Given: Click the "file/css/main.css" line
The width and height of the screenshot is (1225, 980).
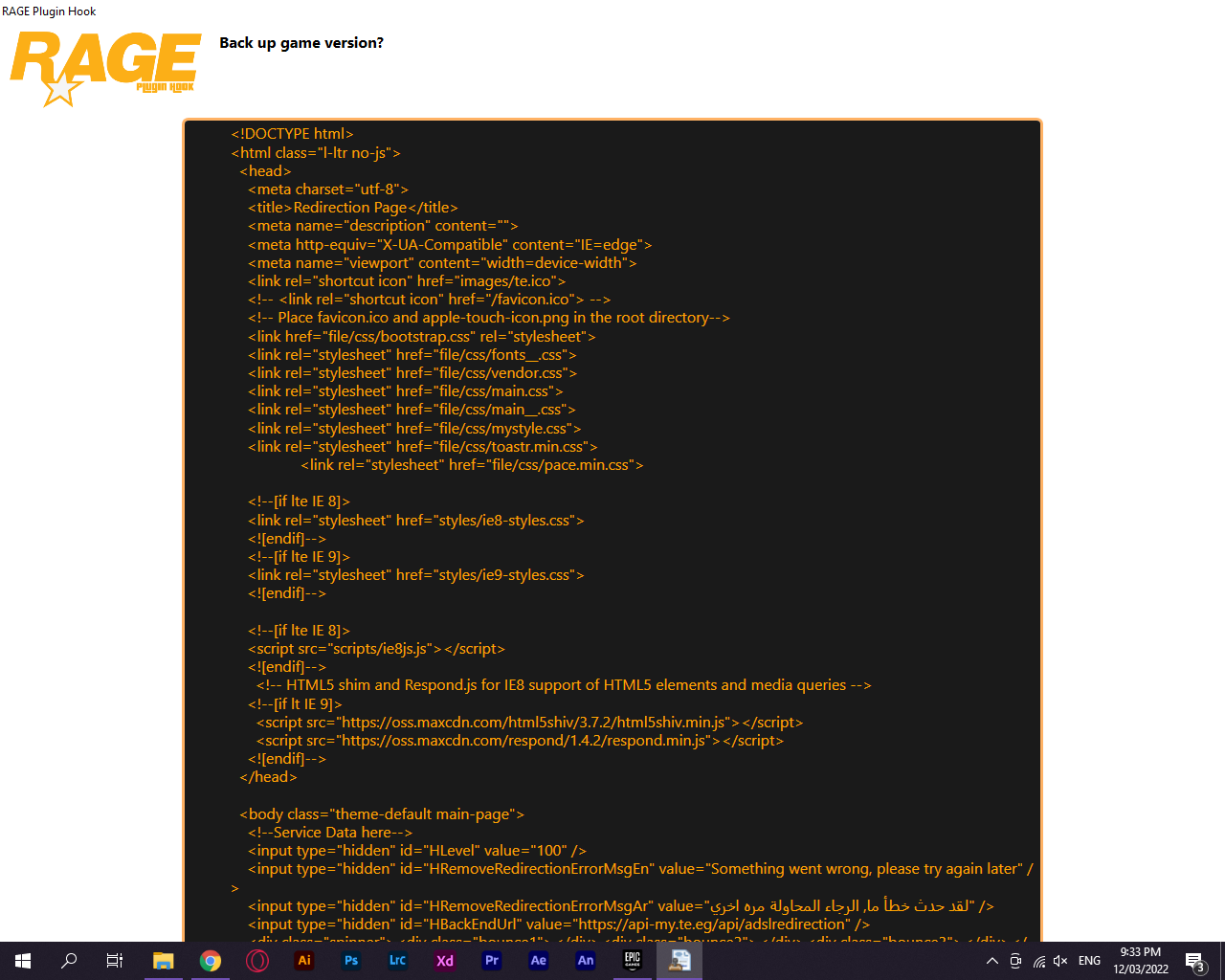Looking at the screenshot, I should pos(406,391).
